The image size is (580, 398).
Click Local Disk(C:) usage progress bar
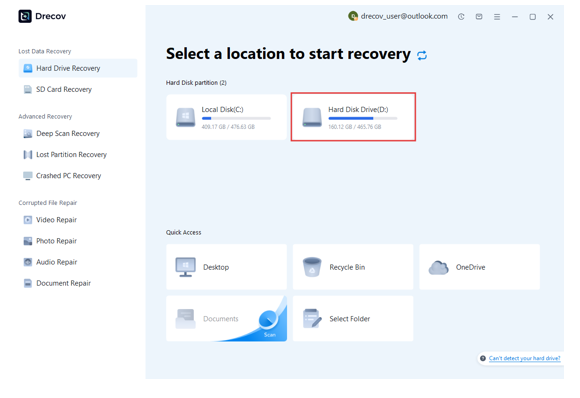pyautogui.click(x=236, y=118)
